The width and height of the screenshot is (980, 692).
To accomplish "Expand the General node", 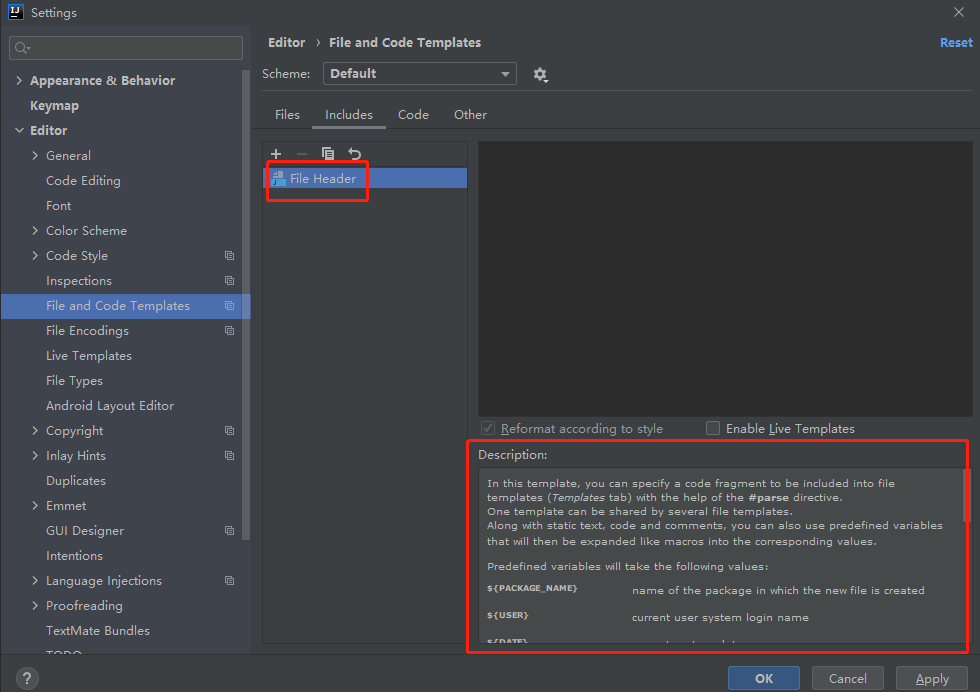I will [x=35, y=156].
